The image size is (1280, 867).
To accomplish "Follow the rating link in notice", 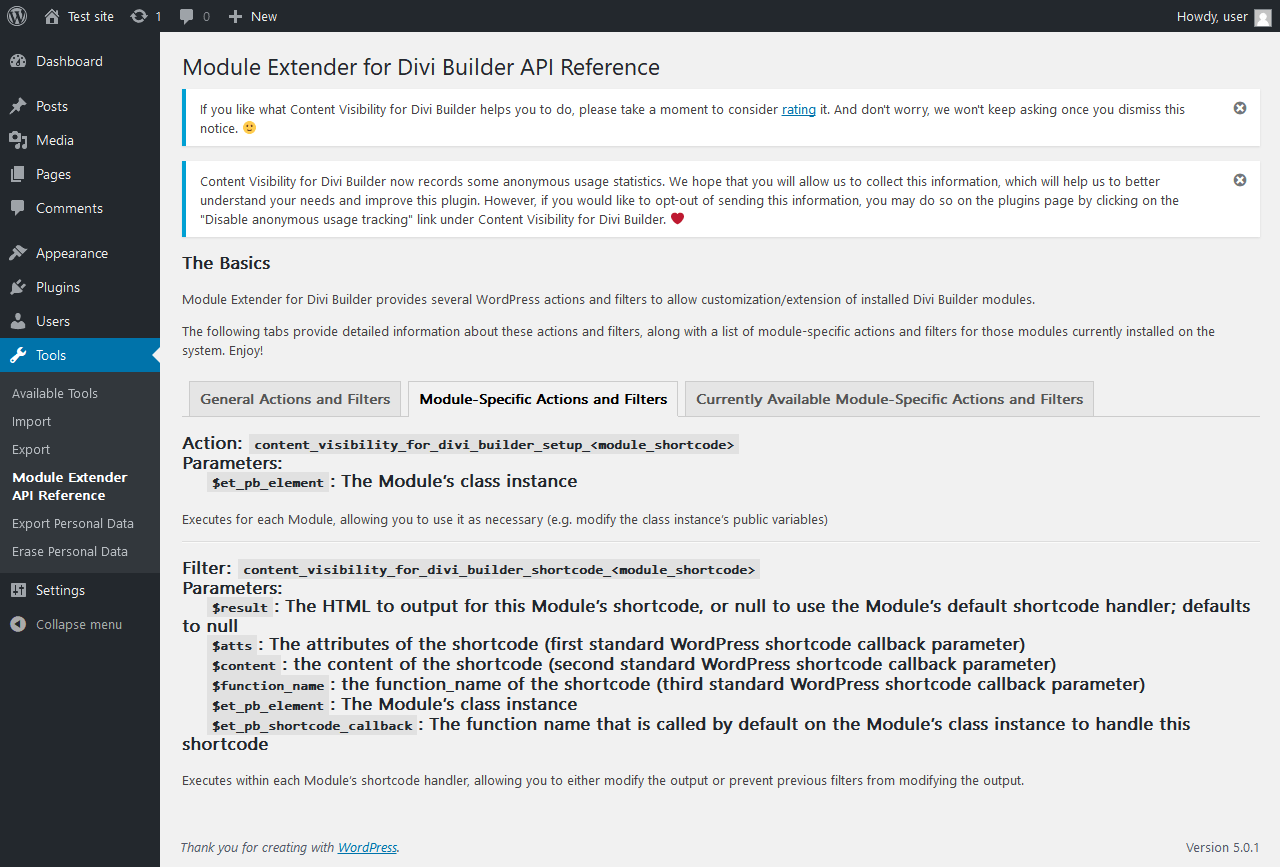I will pos(799,109).
